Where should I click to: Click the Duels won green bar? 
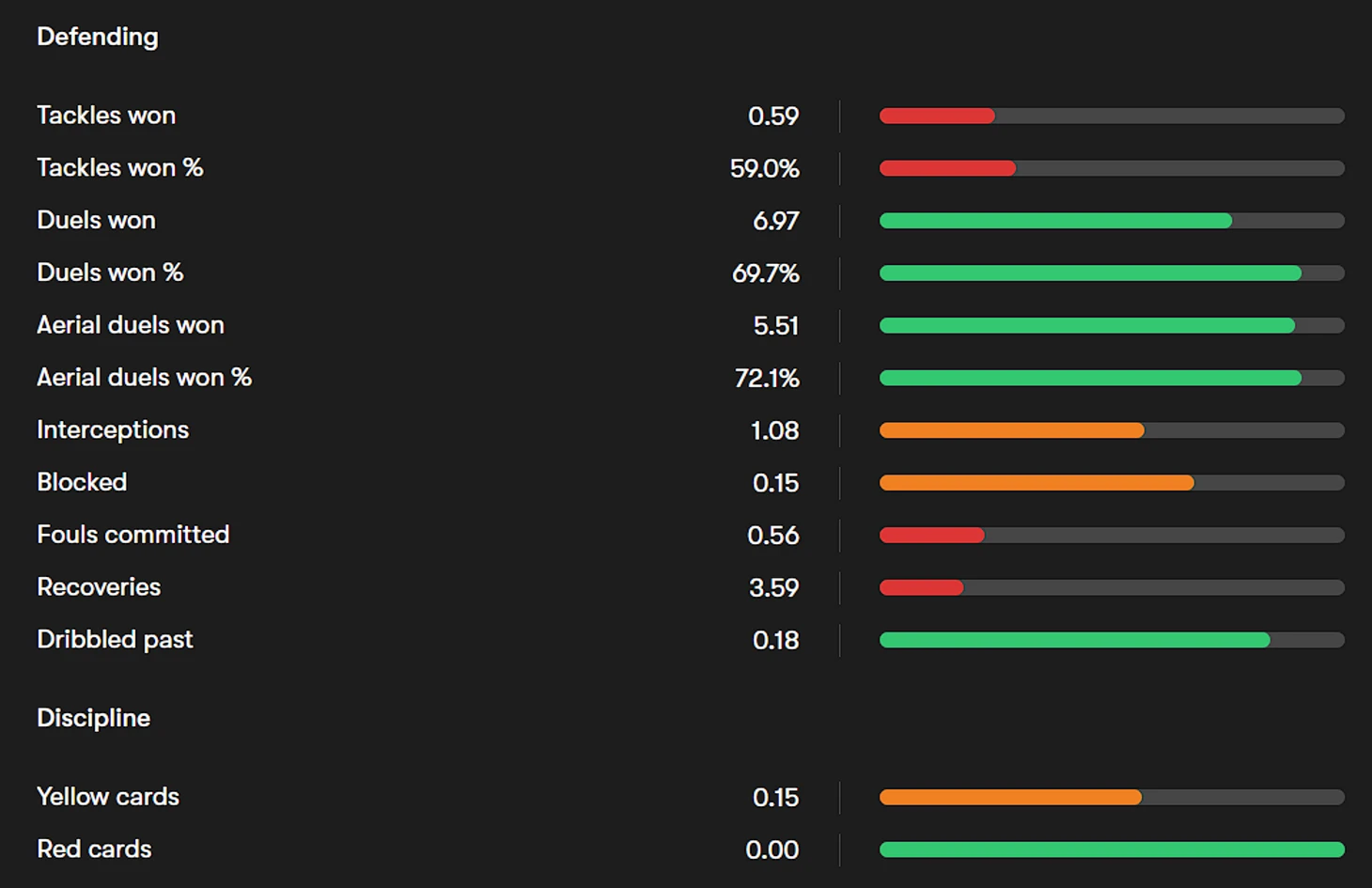point(1054,221)
